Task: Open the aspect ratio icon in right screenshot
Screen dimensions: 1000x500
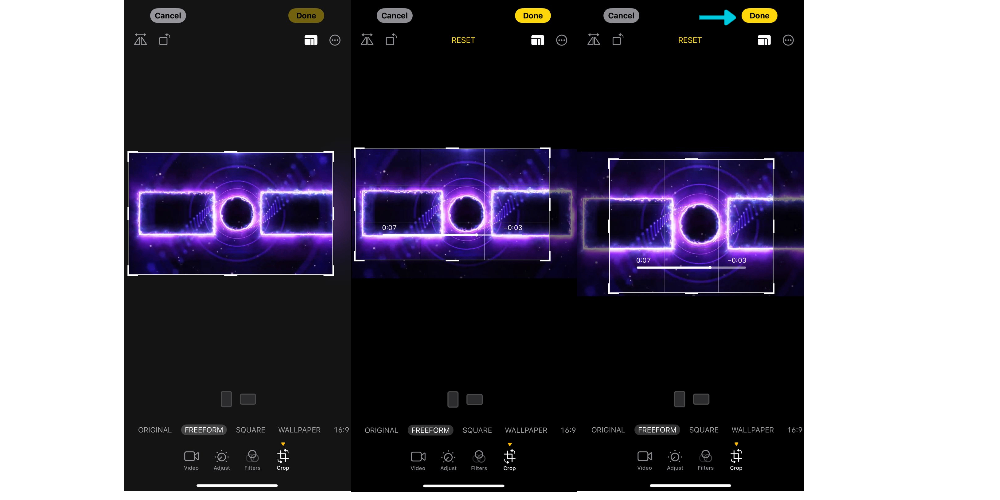Action: [764, 40]
